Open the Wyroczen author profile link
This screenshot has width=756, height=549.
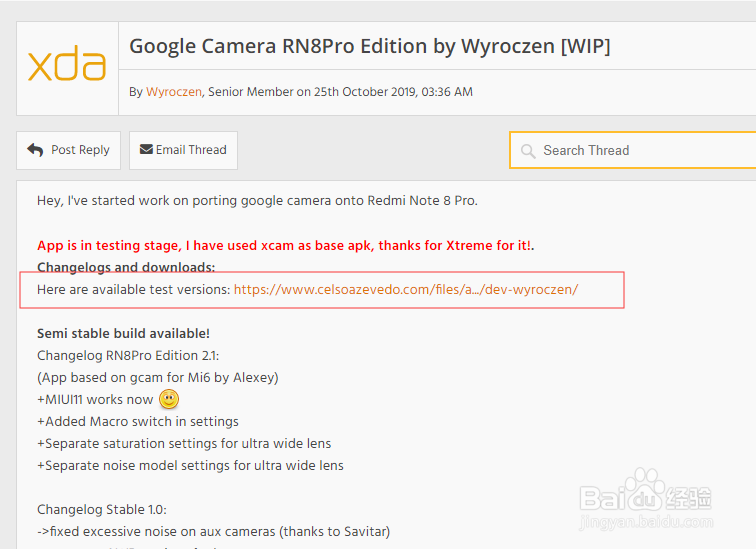click(174, 92)
